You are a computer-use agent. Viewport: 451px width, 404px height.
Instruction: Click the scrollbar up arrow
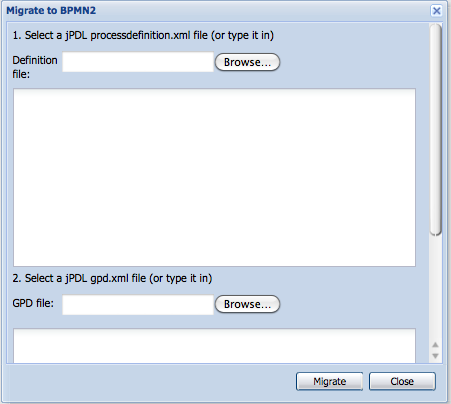coord(435,345)
